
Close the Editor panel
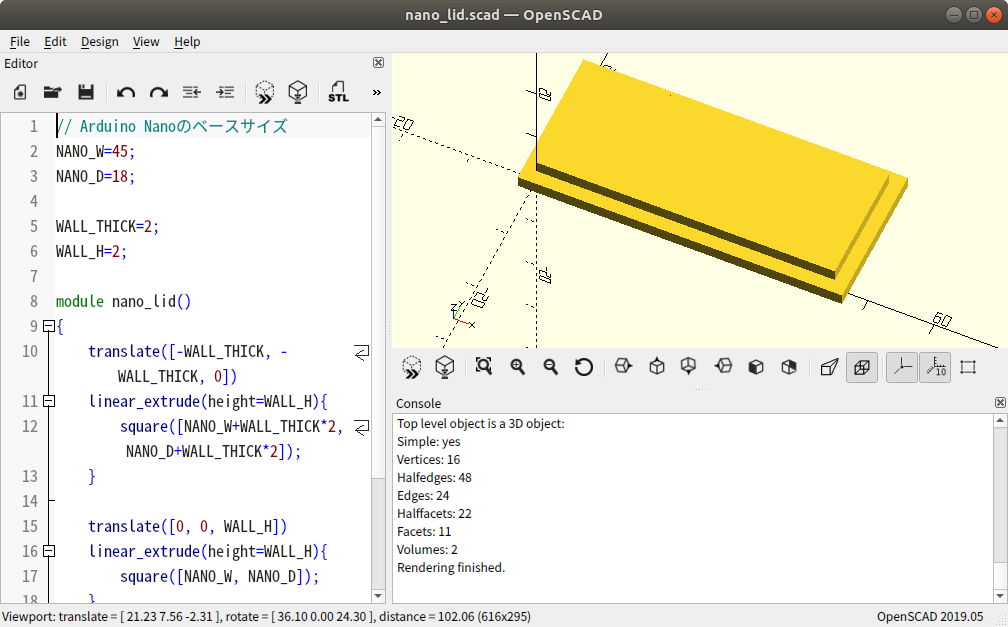click(x=378, y=62)
